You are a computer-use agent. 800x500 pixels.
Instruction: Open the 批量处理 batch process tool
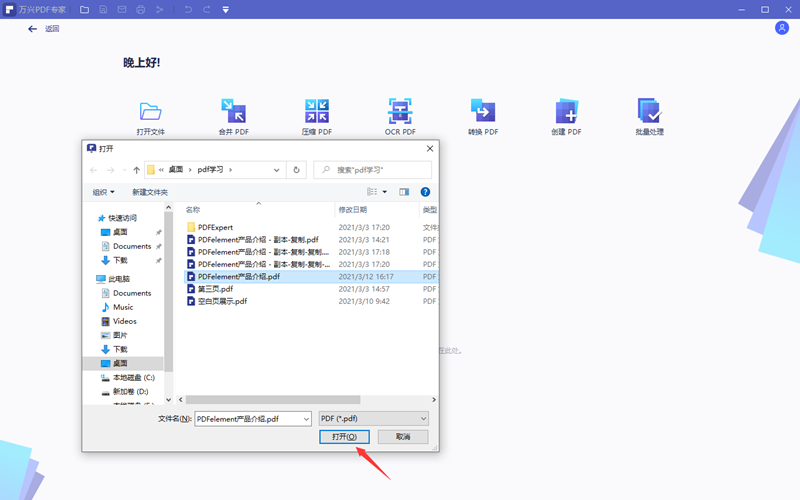tap(649, 111)
